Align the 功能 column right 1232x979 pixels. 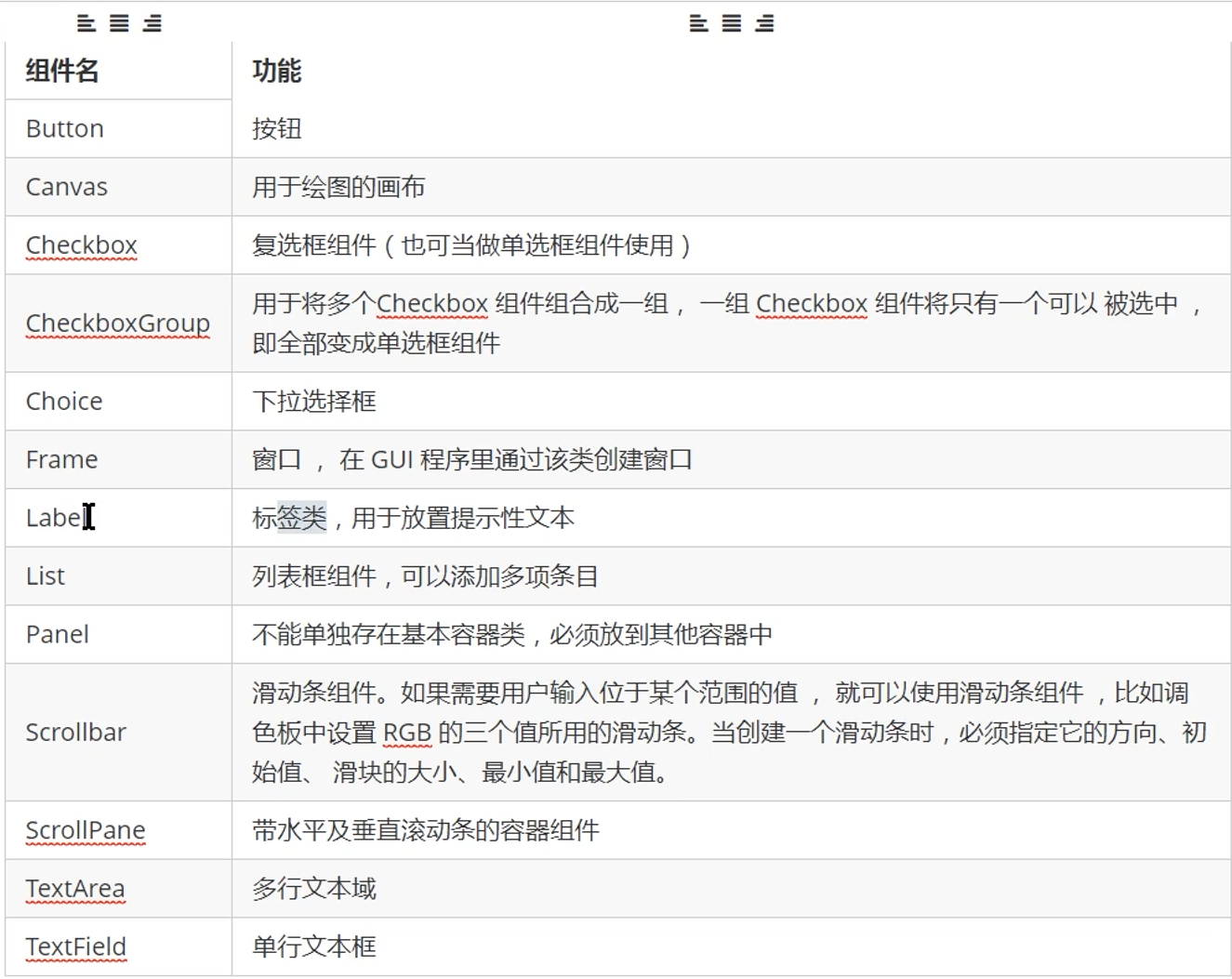pos(764,24)
